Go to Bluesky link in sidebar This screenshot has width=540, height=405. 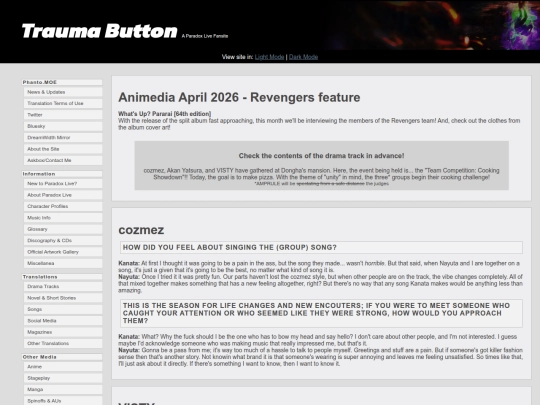pyautogui.click(x=63, y=126)
